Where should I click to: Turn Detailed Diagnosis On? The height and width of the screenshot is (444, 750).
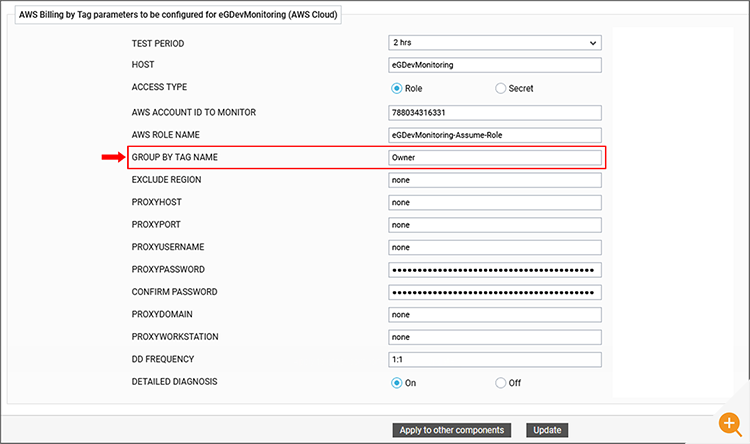[x=397, y=383]
